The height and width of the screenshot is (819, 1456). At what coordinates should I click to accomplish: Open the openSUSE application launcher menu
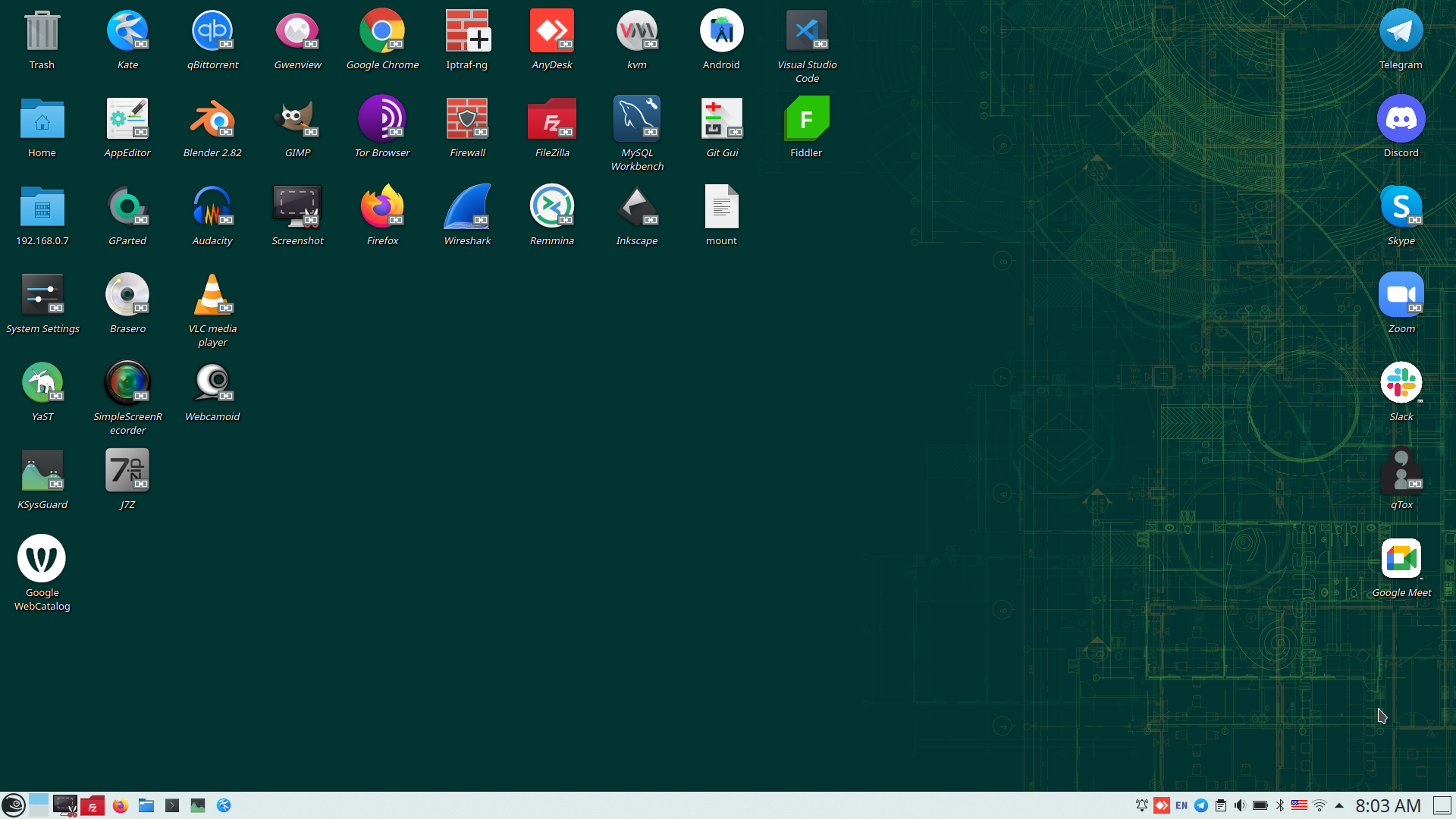(13, 805)
